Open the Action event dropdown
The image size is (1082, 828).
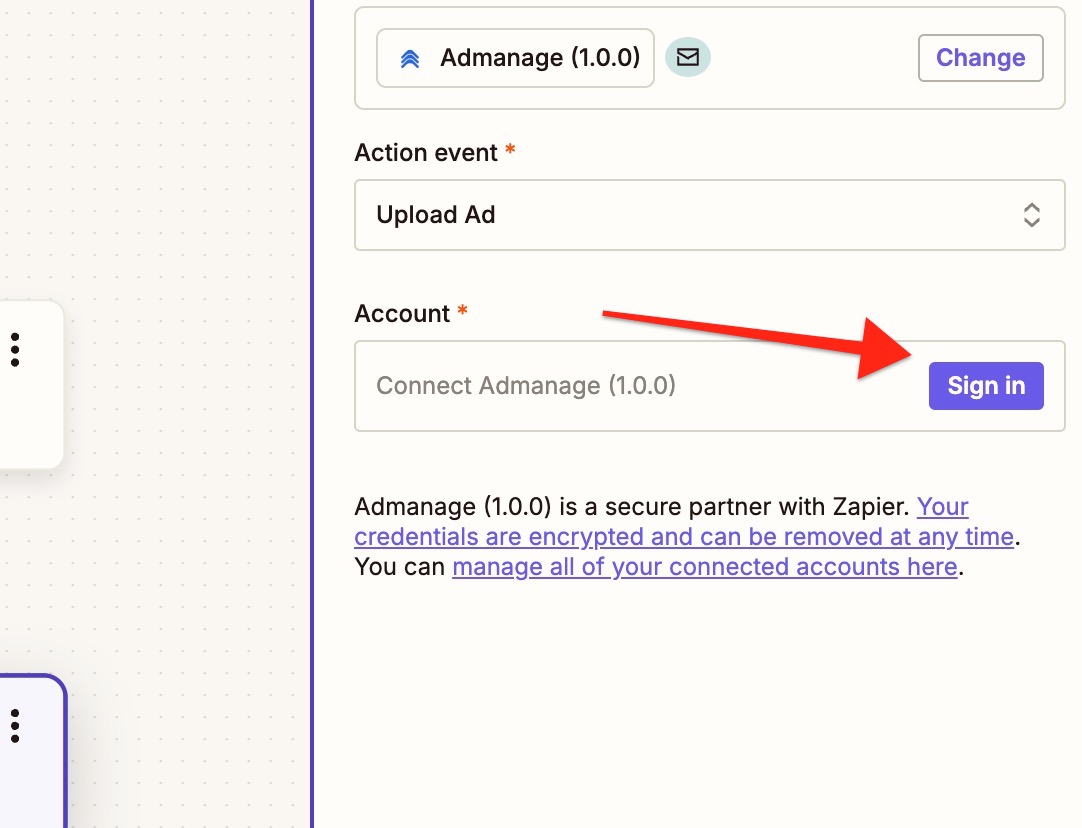(709, 215)
